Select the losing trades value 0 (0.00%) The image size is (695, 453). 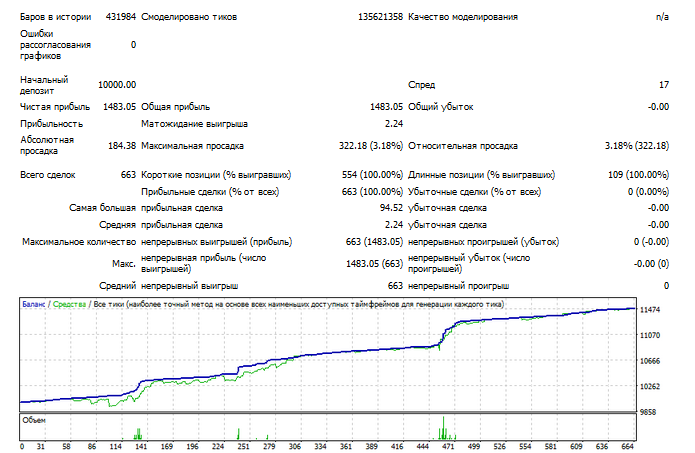pos(648,192)
